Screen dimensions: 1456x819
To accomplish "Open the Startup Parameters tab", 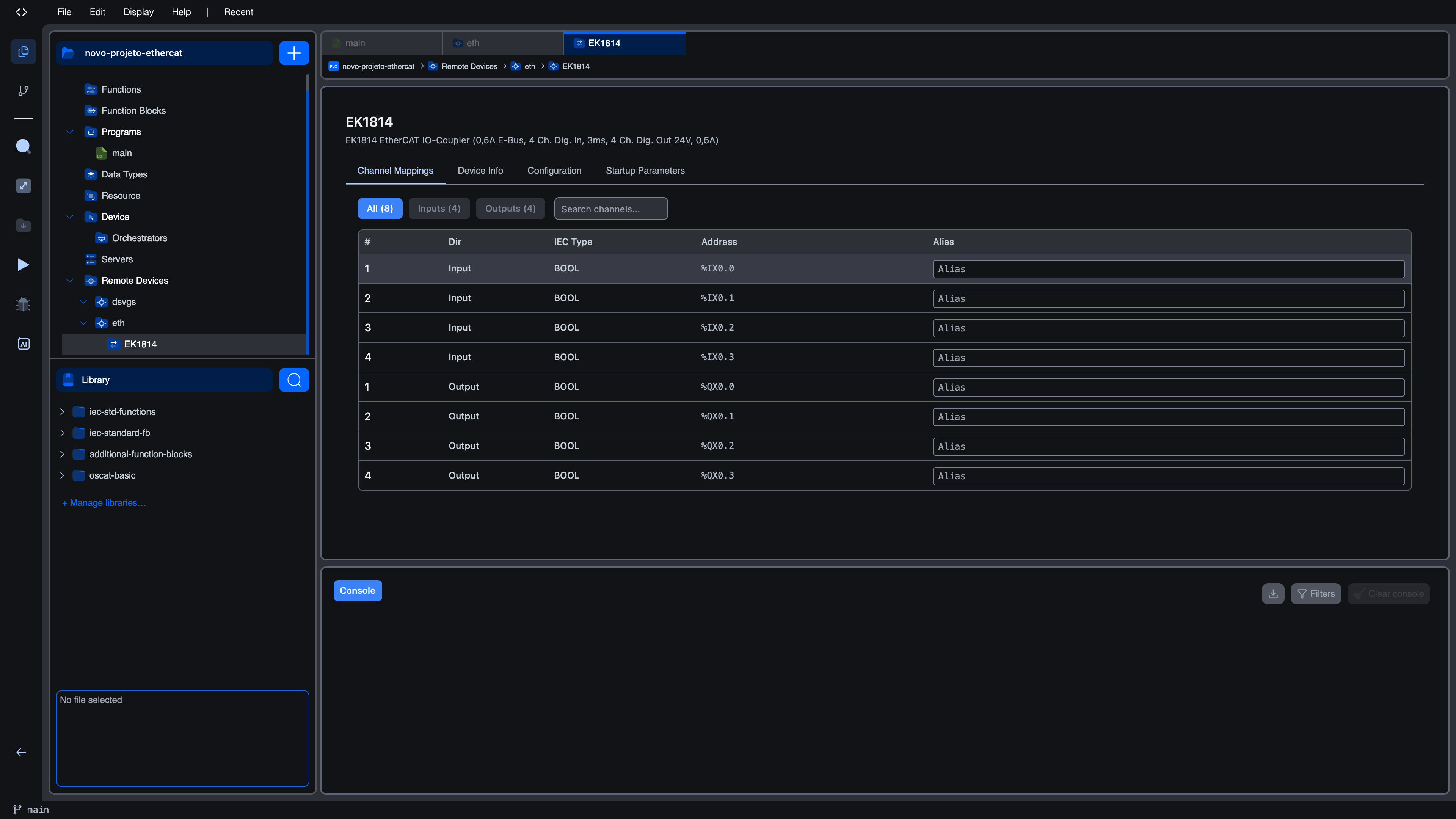I will (645, 171).
